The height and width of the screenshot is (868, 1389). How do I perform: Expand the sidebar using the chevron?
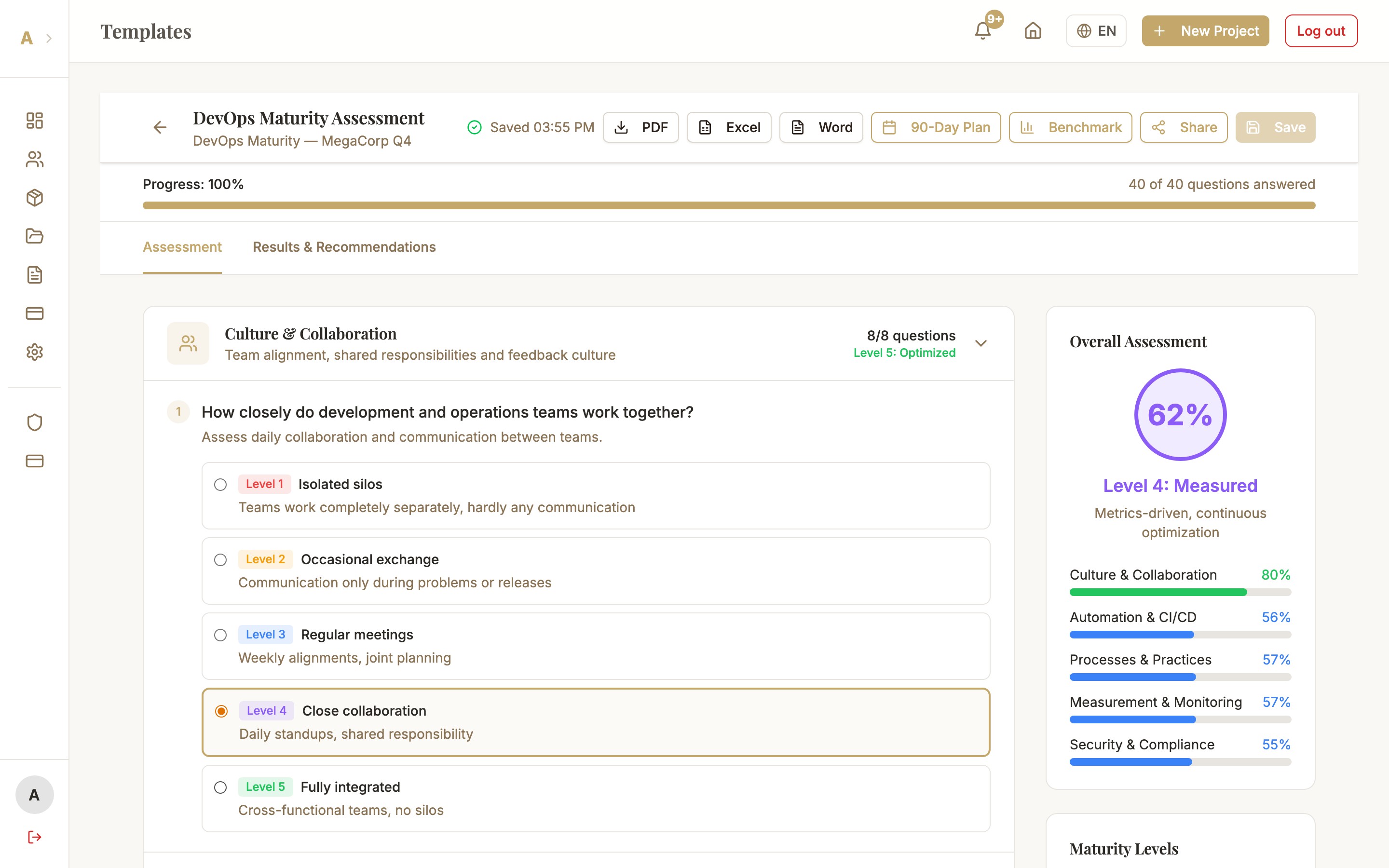pos(49,39)
